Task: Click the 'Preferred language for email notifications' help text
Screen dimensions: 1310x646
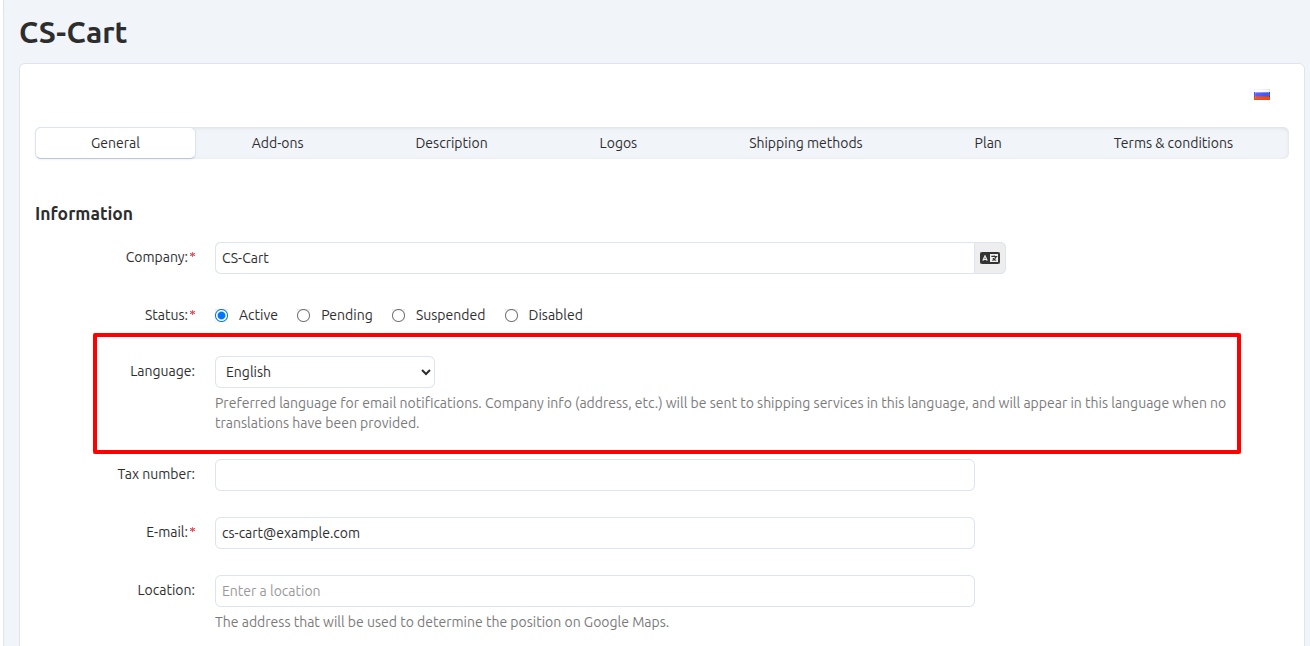Action: (720, 413)
